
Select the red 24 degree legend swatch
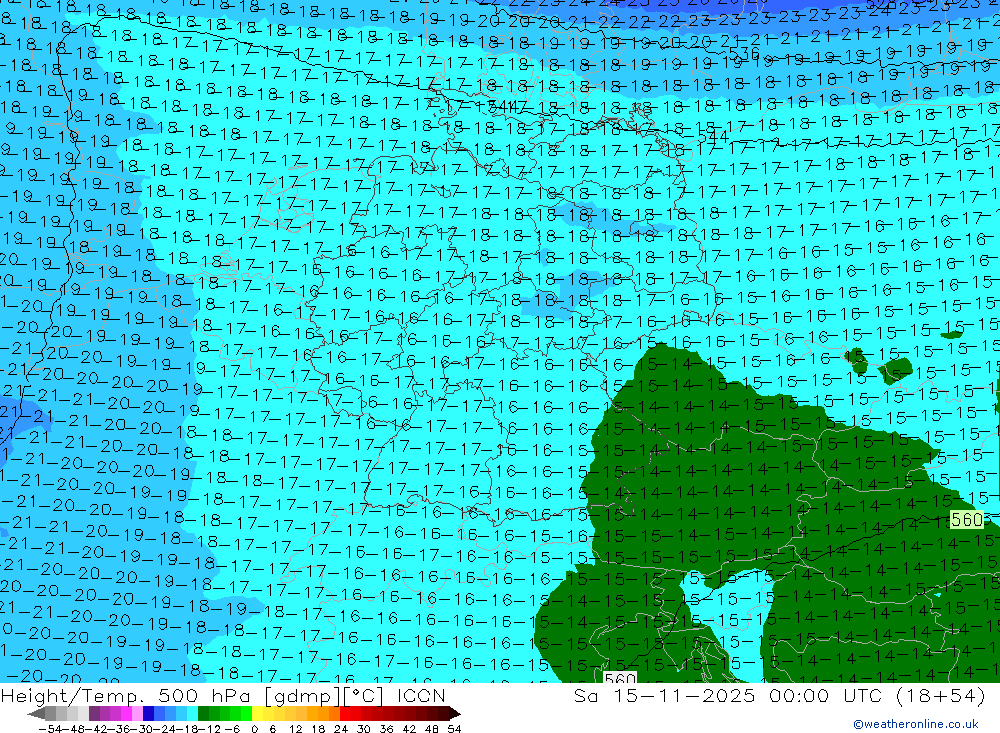pyautogui.click(x=345, y=713)
